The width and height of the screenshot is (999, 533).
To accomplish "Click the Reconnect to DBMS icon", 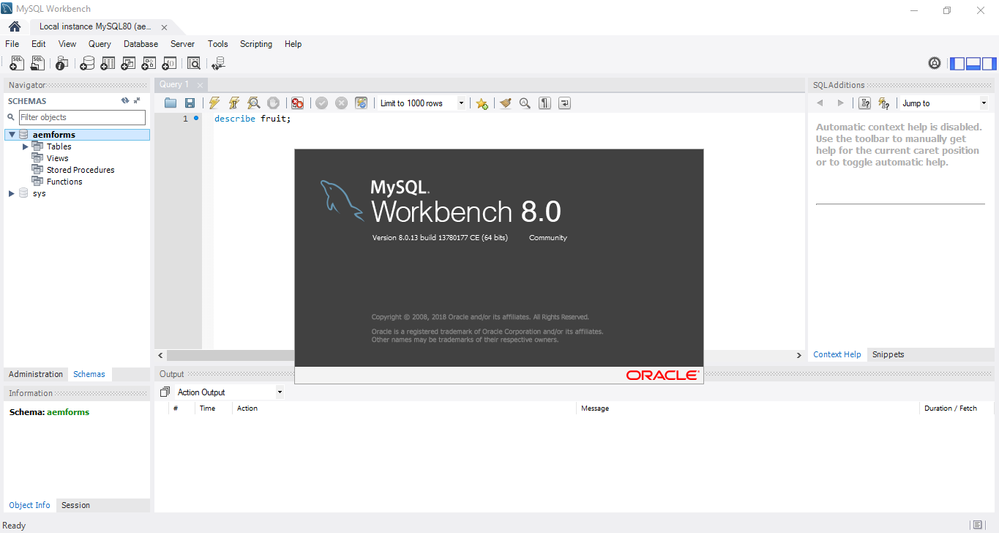I will 218,63.
